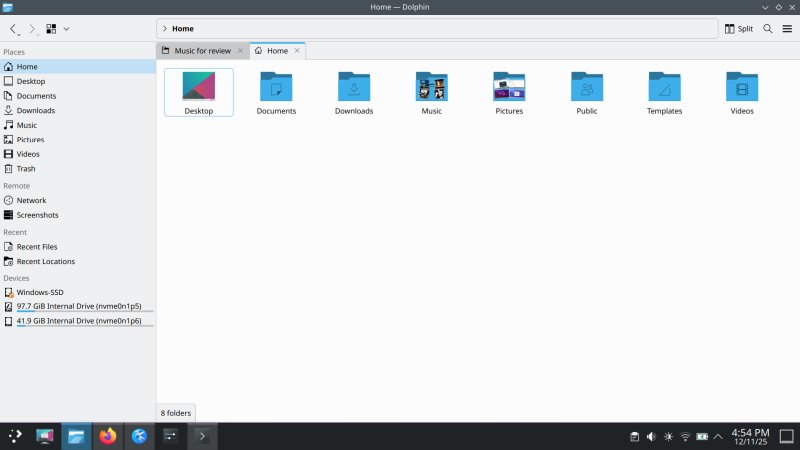Close the Home tab
The width and height of the screenshot is (800, 450).
(x=297, y=51)
